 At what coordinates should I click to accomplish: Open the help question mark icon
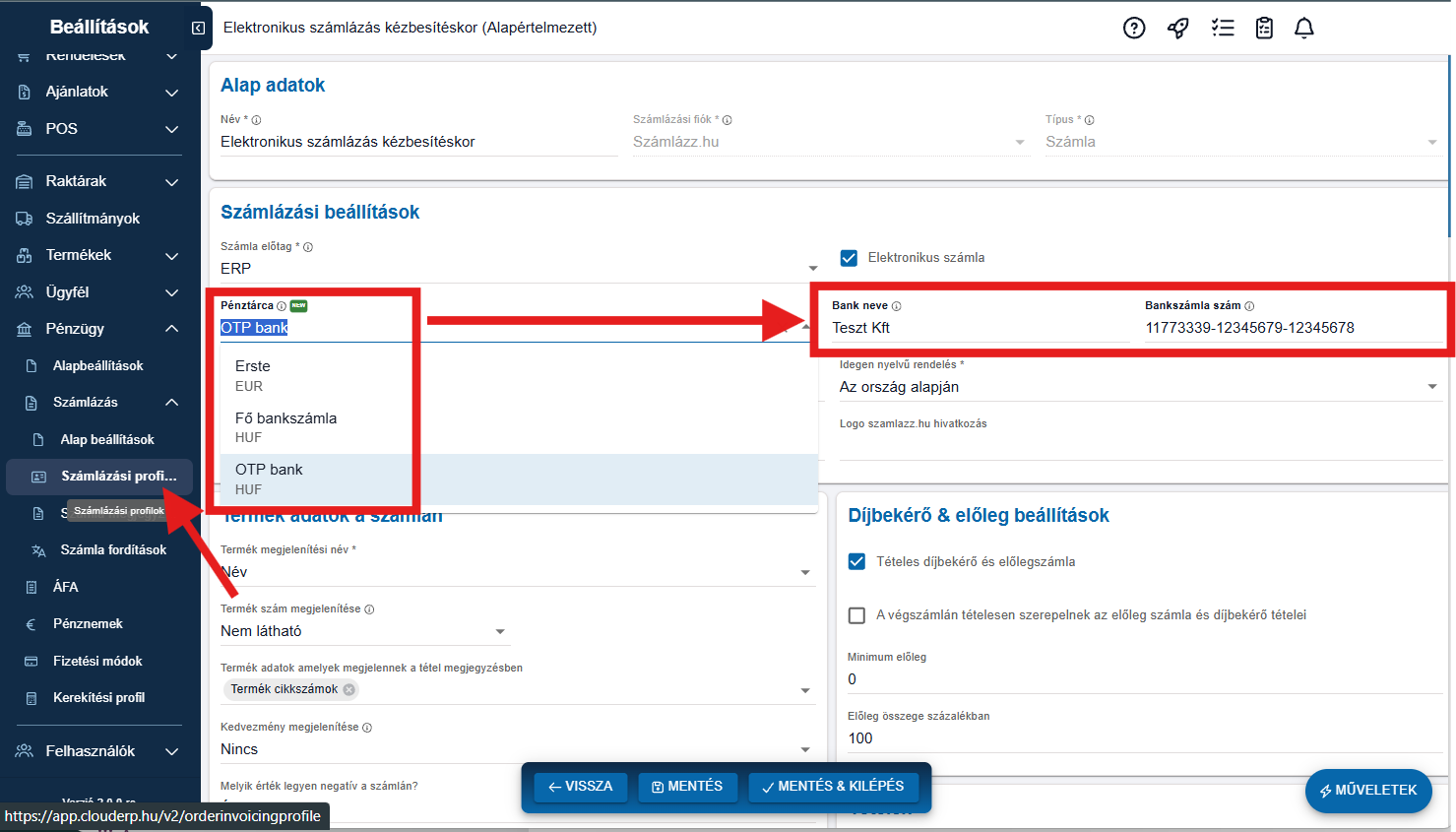click(1134, 28)
